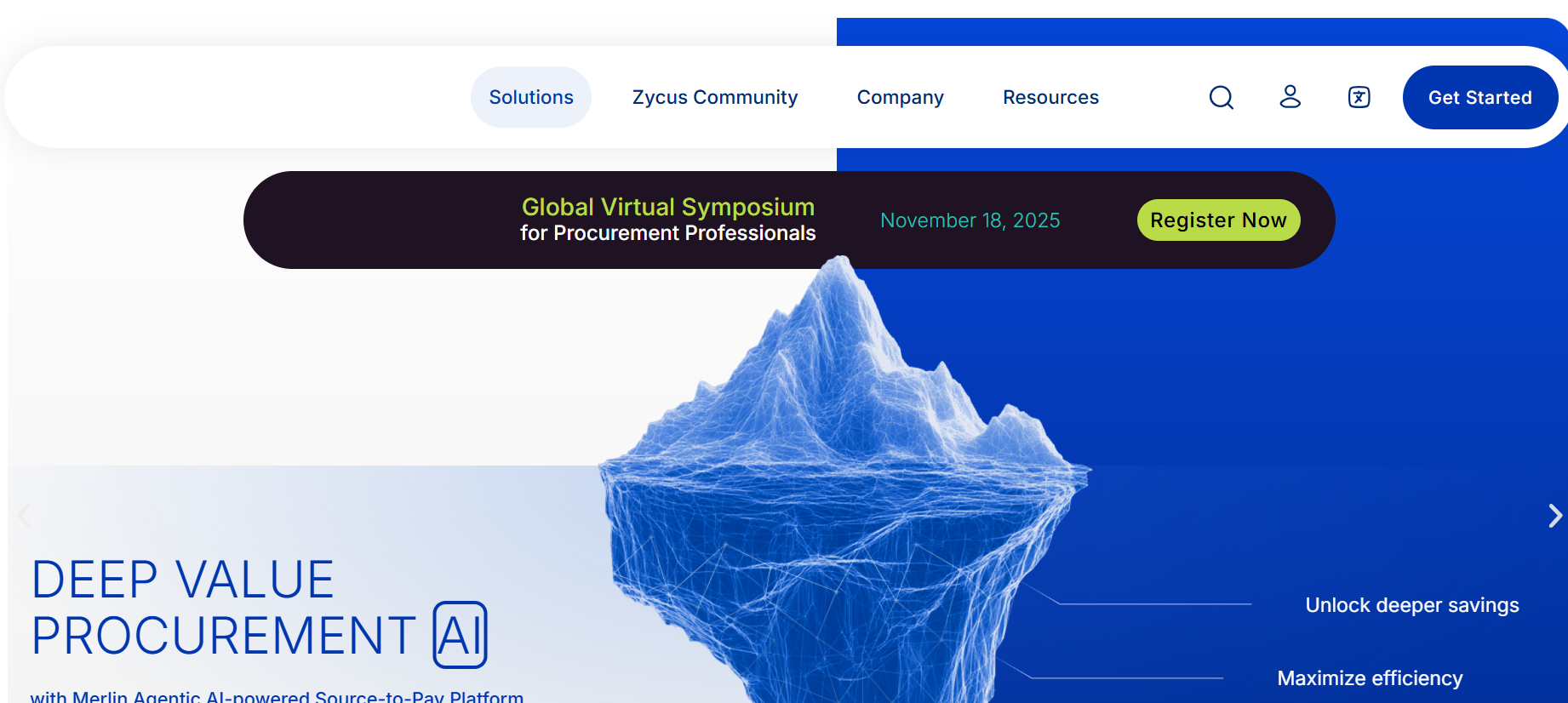Click 'for Procurement Professionals' banner text
Screen dimensions: 1568x703
point(667,233)
